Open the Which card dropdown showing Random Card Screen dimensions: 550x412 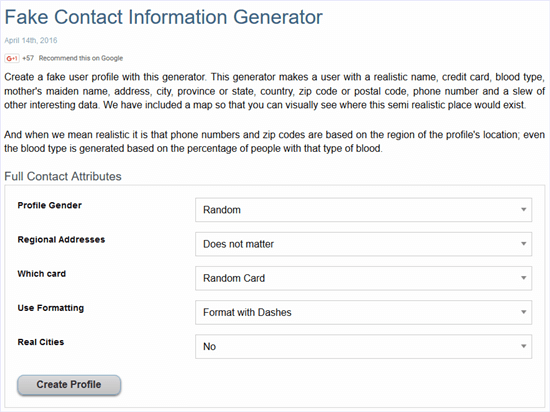(x=363, y=278)
